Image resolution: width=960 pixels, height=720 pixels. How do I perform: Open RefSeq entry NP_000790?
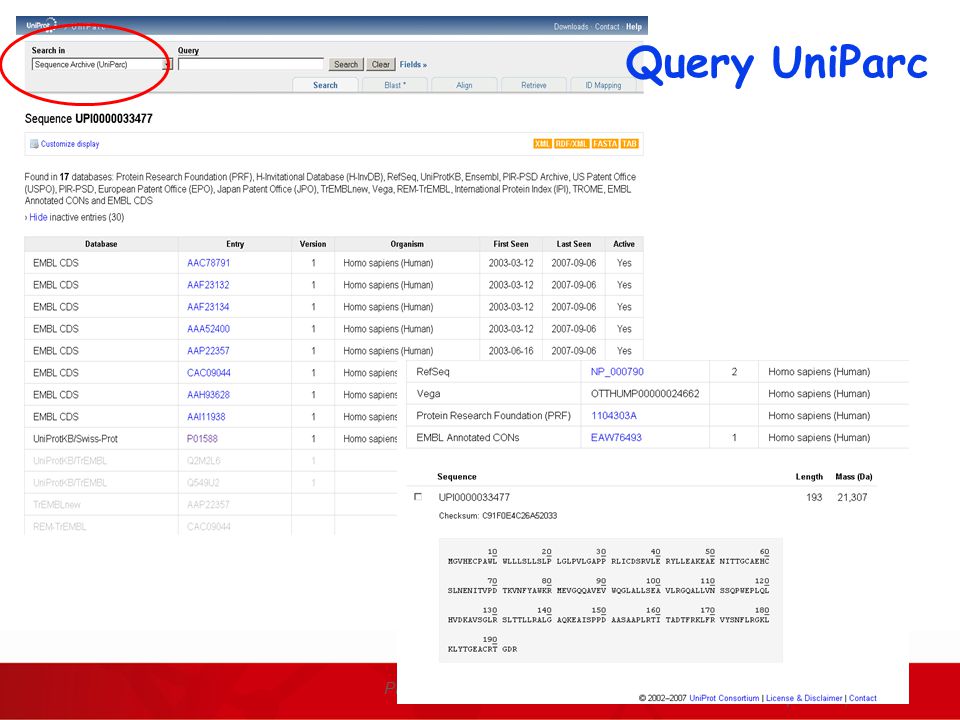(617, 372)
